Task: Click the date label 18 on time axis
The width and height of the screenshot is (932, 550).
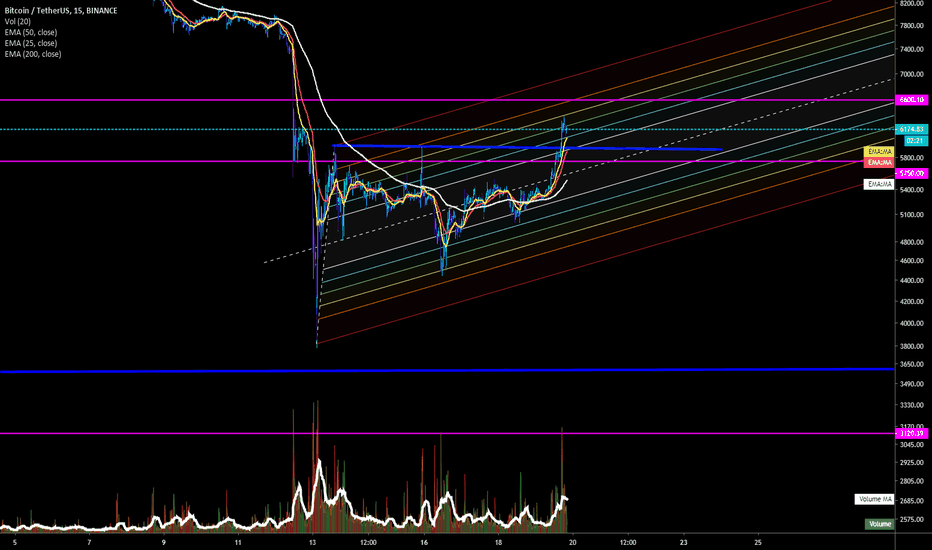Action: click(498, 542)
